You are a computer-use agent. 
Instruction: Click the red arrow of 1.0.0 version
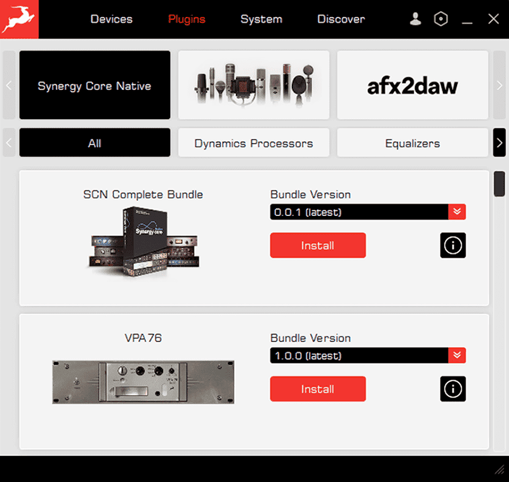tap(457, 355)
